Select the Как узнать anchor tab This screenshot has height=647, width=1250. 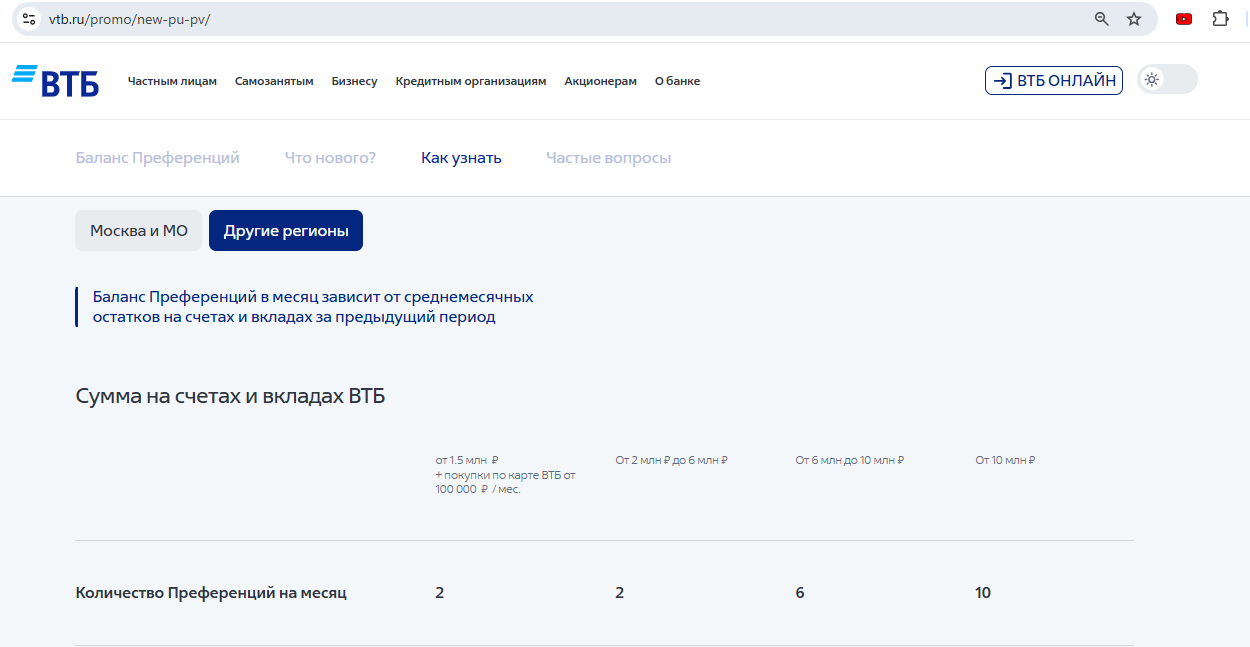(x=461, y=158)
